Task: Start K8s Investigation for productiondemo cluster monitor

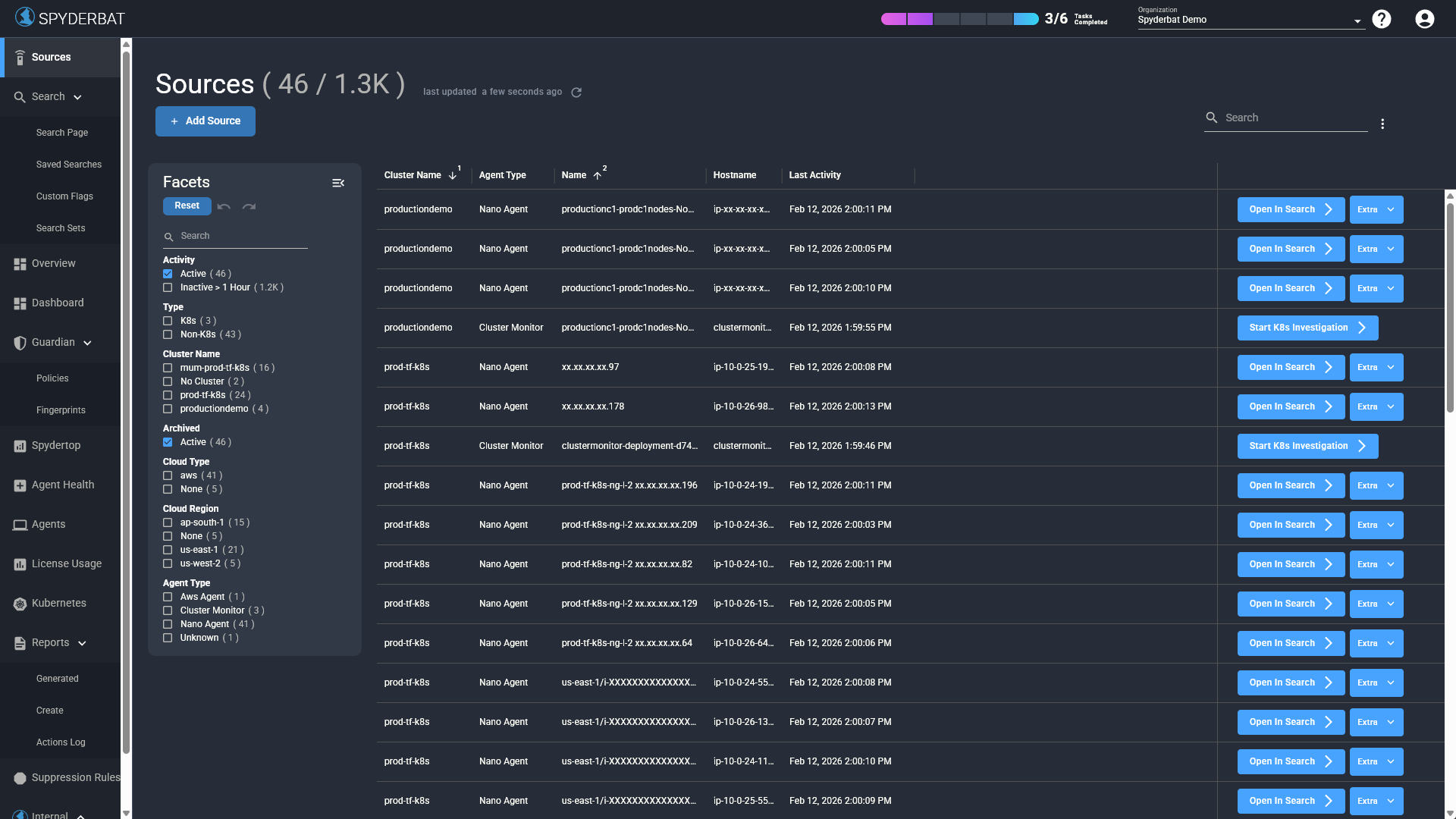Action: [1307, 328]
